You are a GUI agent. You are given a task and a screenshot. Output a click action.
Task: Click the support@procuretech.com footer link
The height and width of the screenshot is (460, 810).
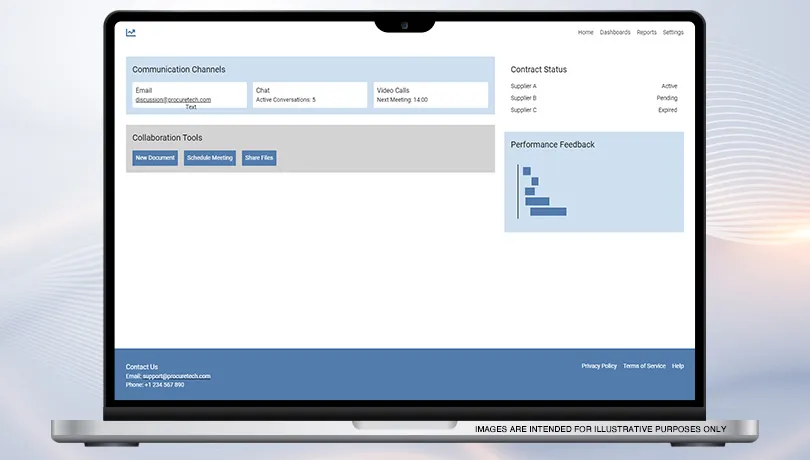coord(176,376)
